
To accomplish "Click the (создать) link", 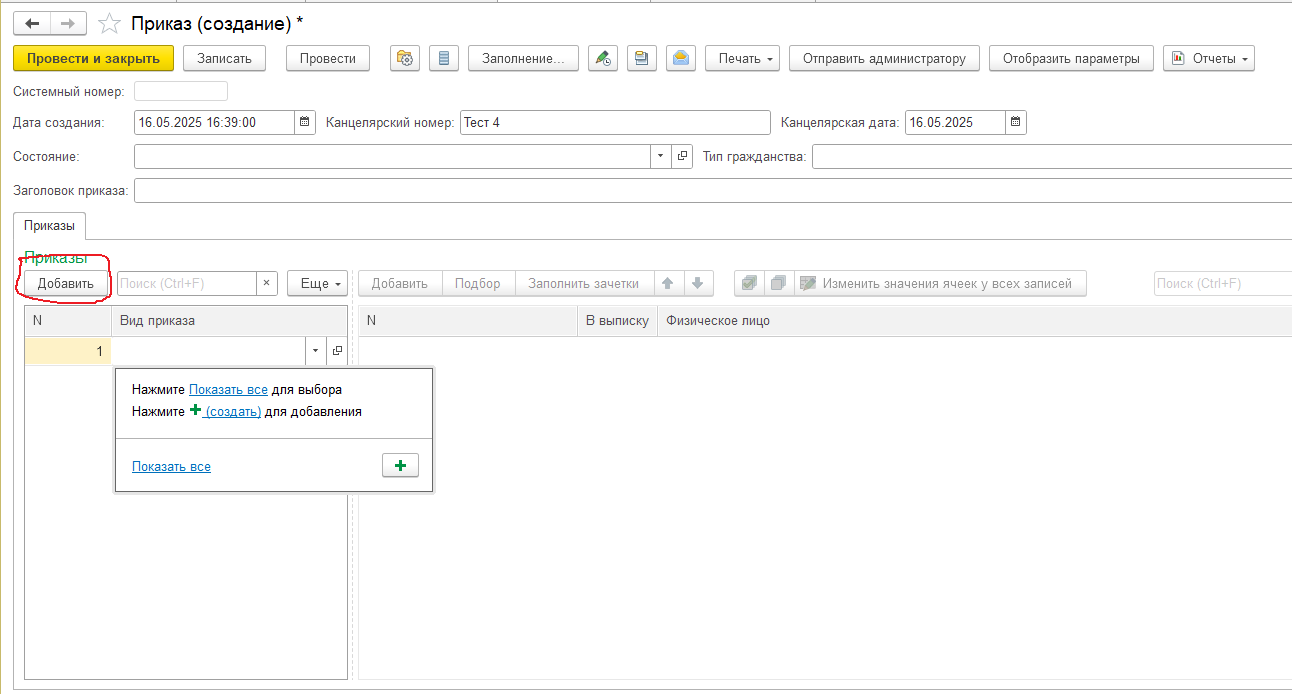I will pyautogui.click(x=233, y=411).
